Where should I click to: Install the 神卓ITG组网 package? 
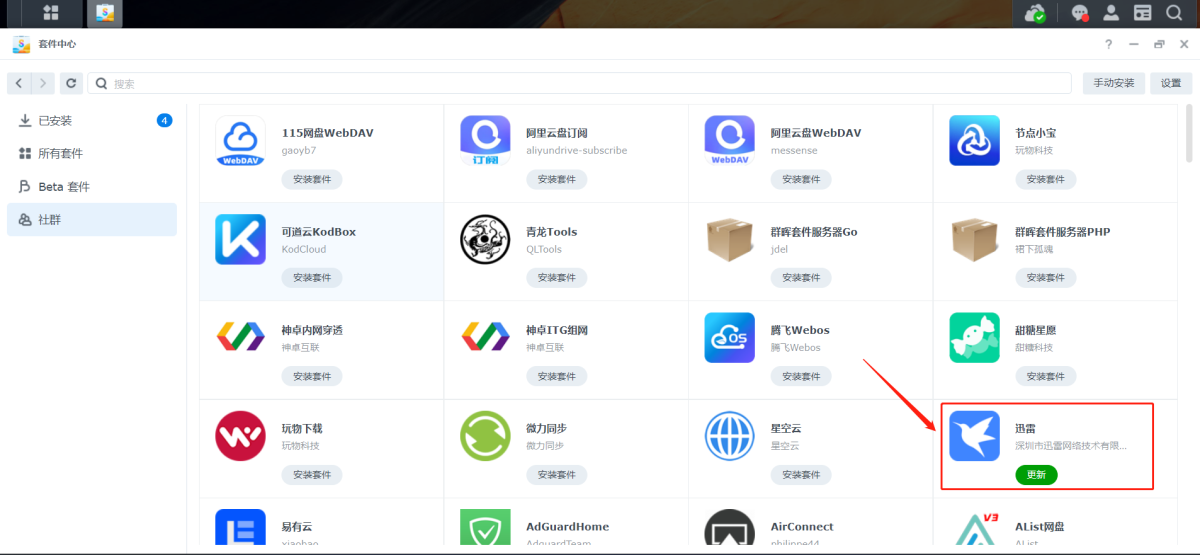(557, 376)
